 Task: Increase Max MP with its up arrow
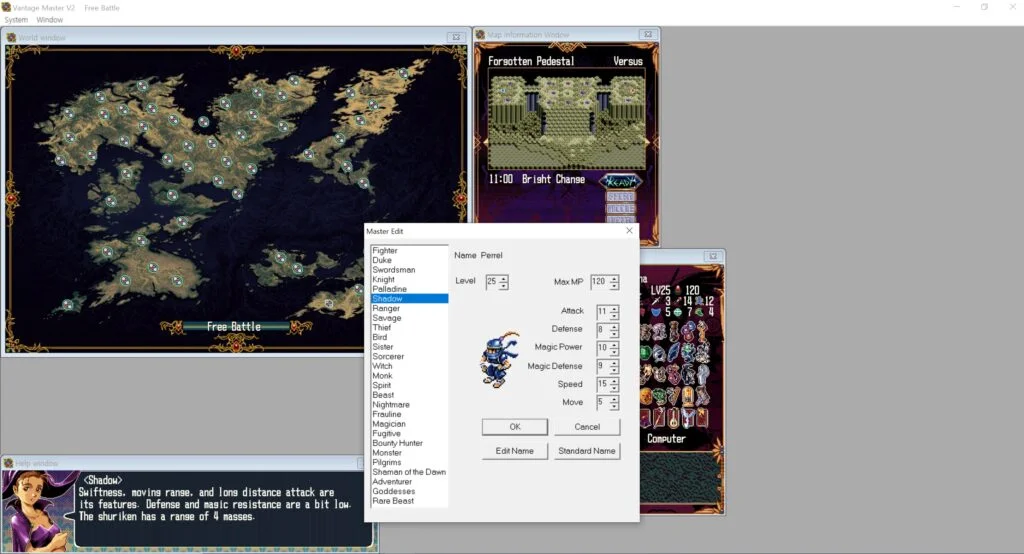coord(614,279)
